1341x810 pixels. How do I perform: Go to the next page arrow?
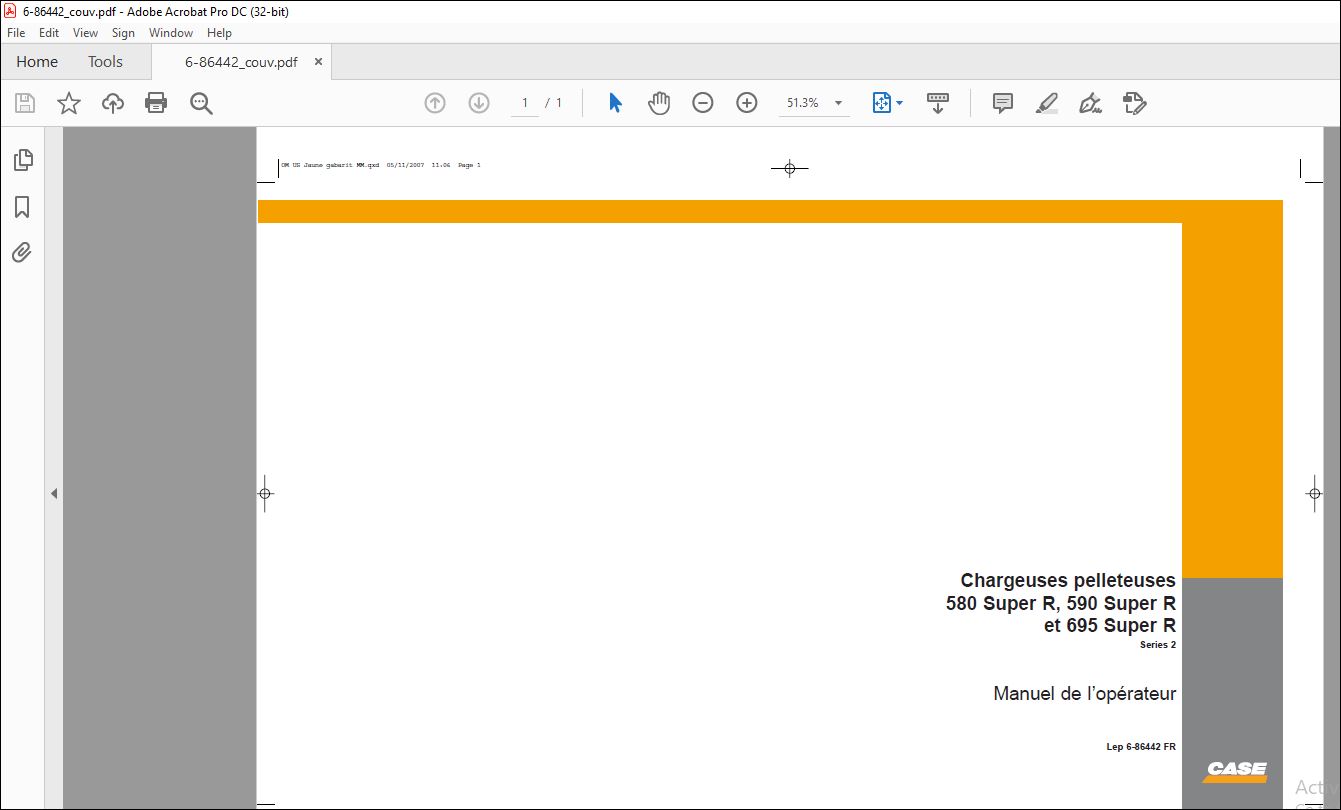coord(479,103)
